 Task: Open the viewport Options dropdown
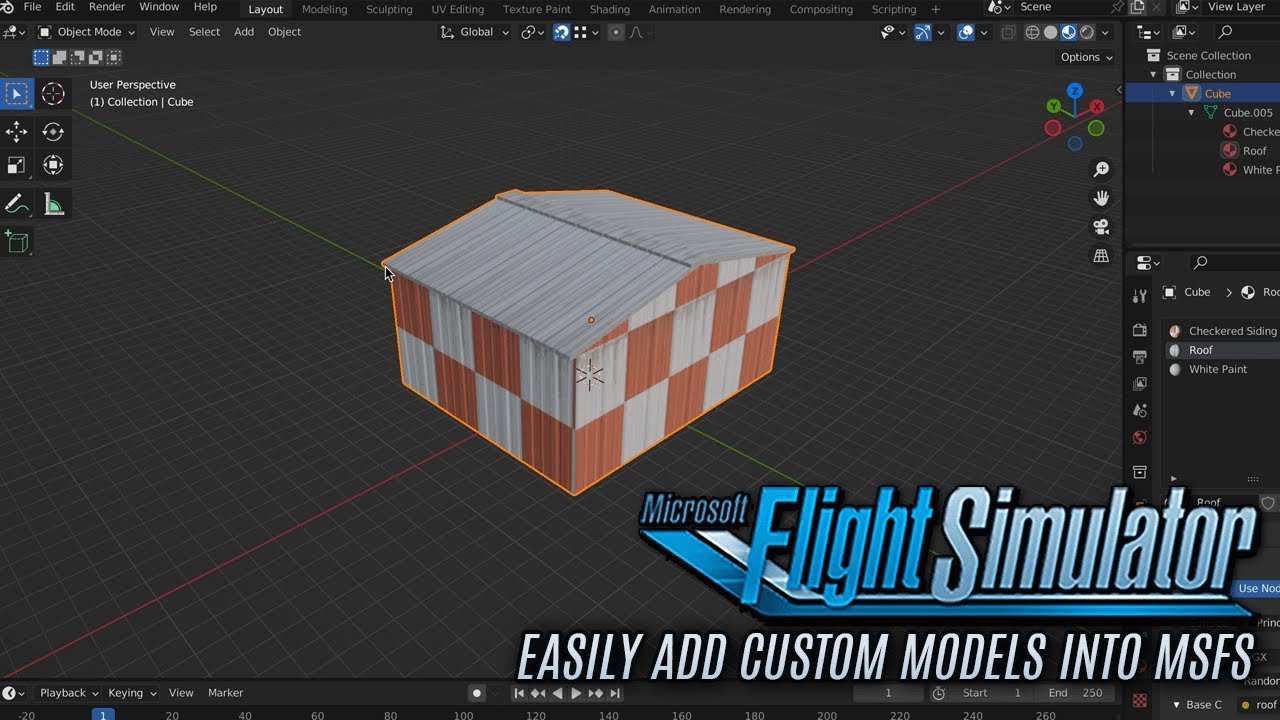pyautogui.click(x=1087, y=57)
